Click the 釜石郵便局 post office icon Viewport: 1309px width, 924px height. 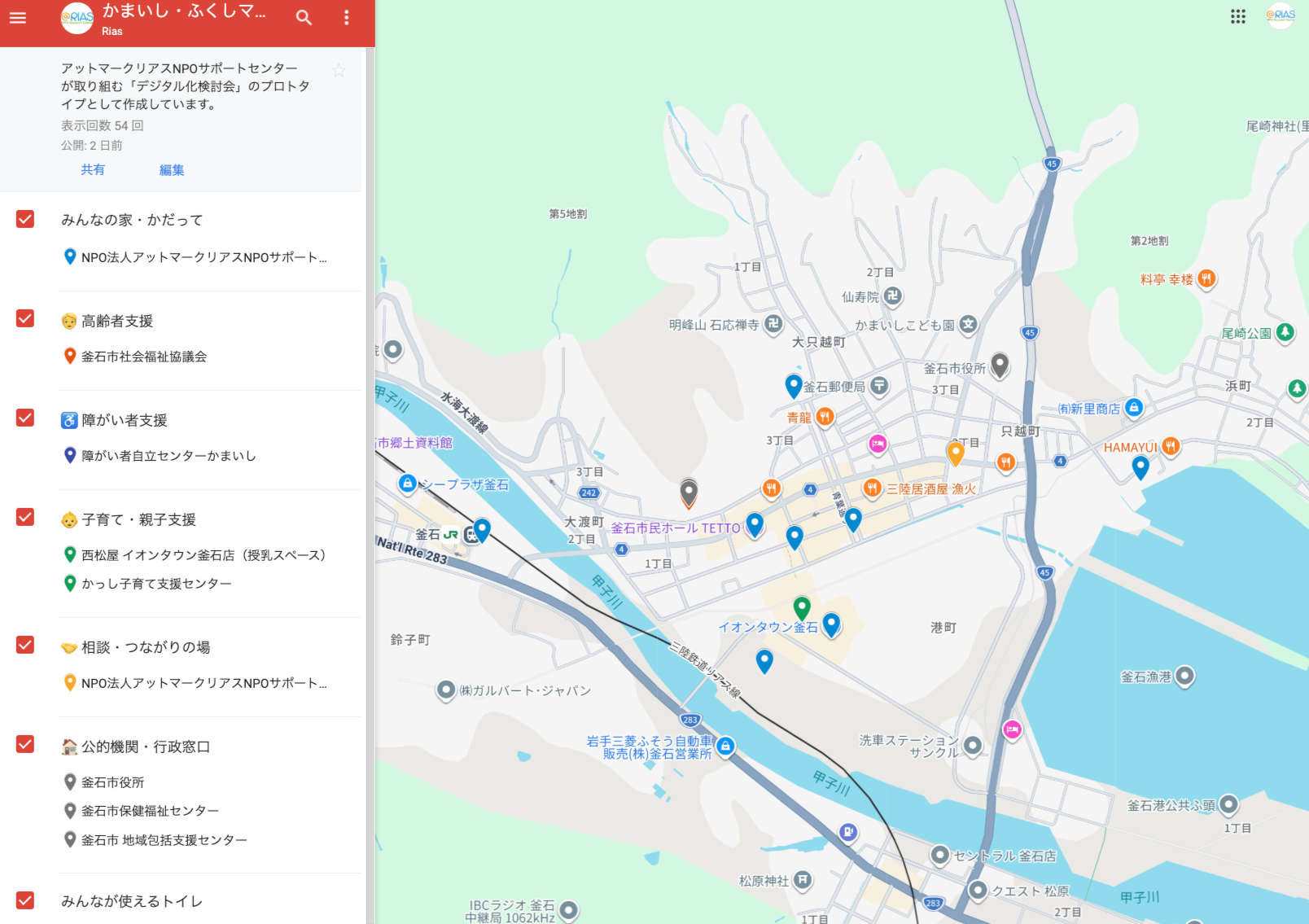879,386
